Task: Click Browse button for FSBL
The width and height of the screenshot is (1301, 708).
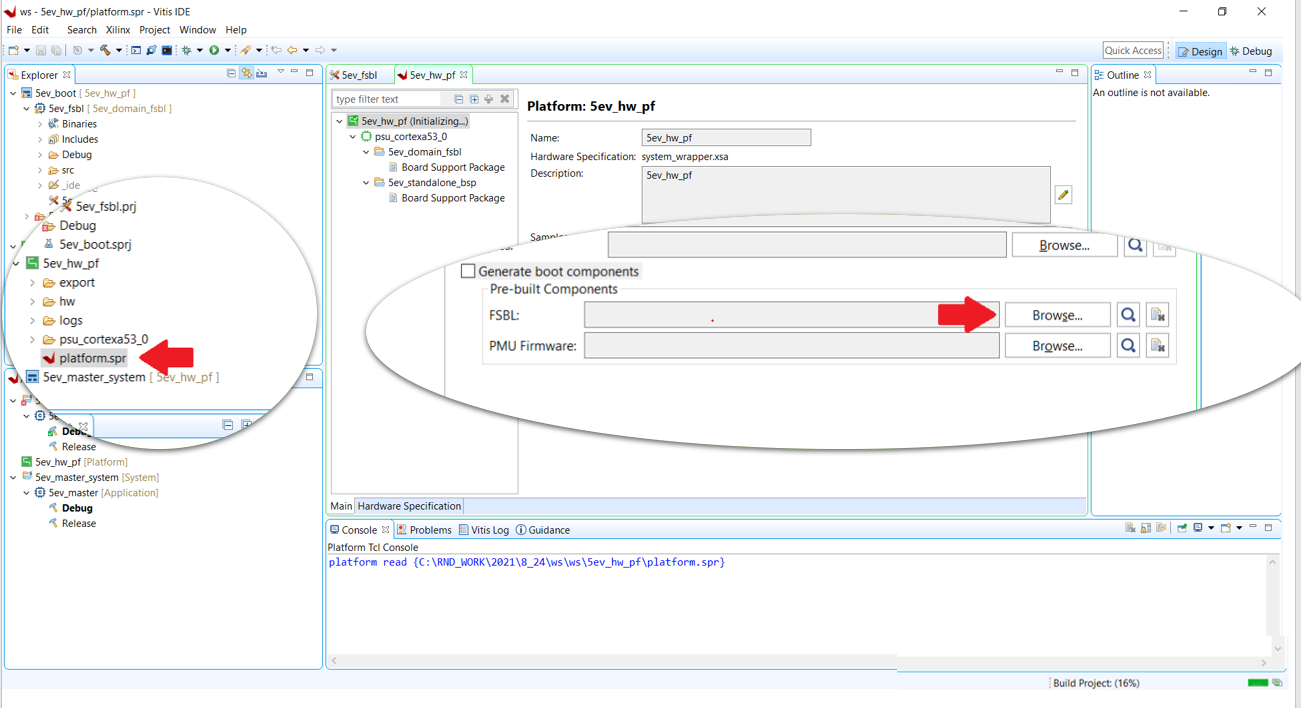Action: (x=1057, y=315)
